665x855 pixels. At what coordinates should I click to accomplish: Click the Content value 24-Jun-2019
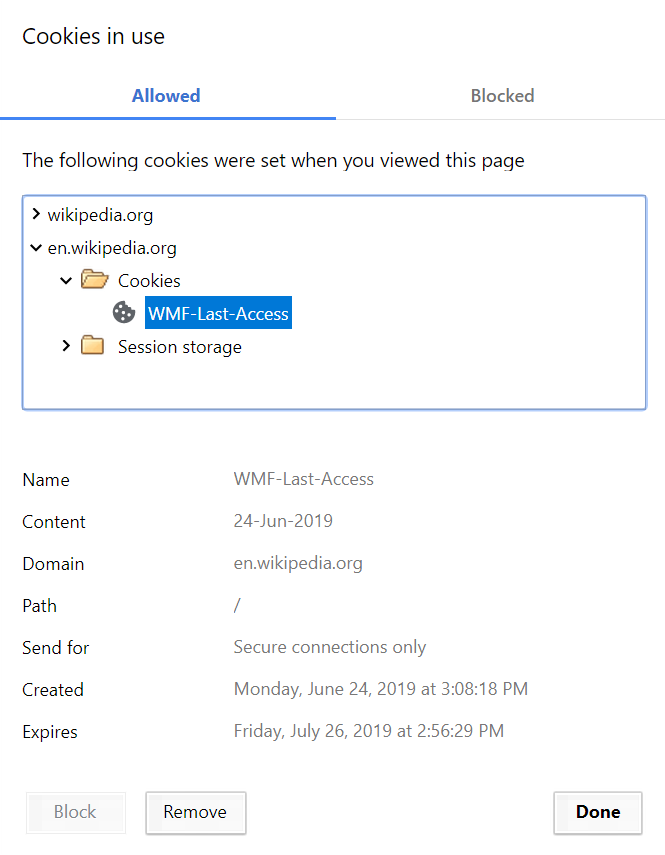[283, 521]
